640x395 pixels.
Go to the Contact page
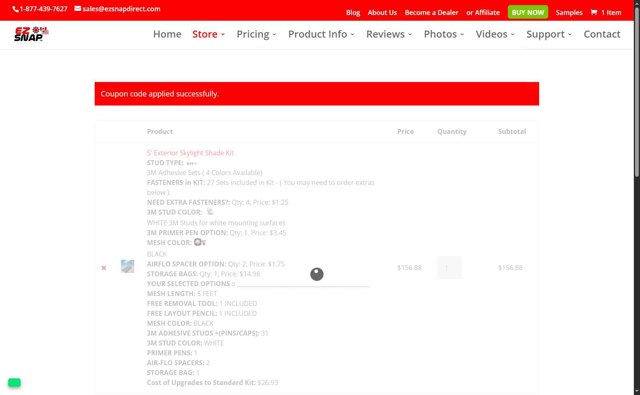point(602,34)
